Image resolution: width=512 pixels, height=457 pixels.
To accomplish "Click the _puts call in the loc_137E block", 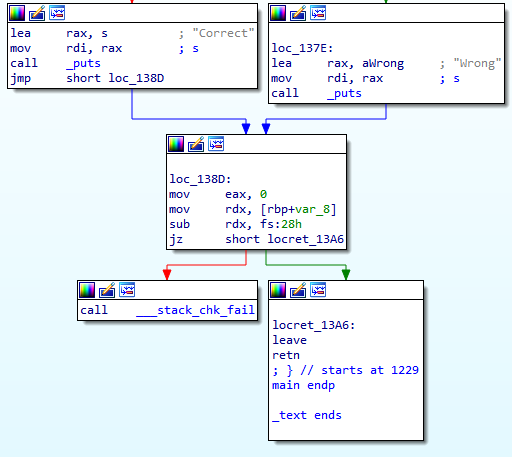I will pyautogui.click(x=344, y=93).
